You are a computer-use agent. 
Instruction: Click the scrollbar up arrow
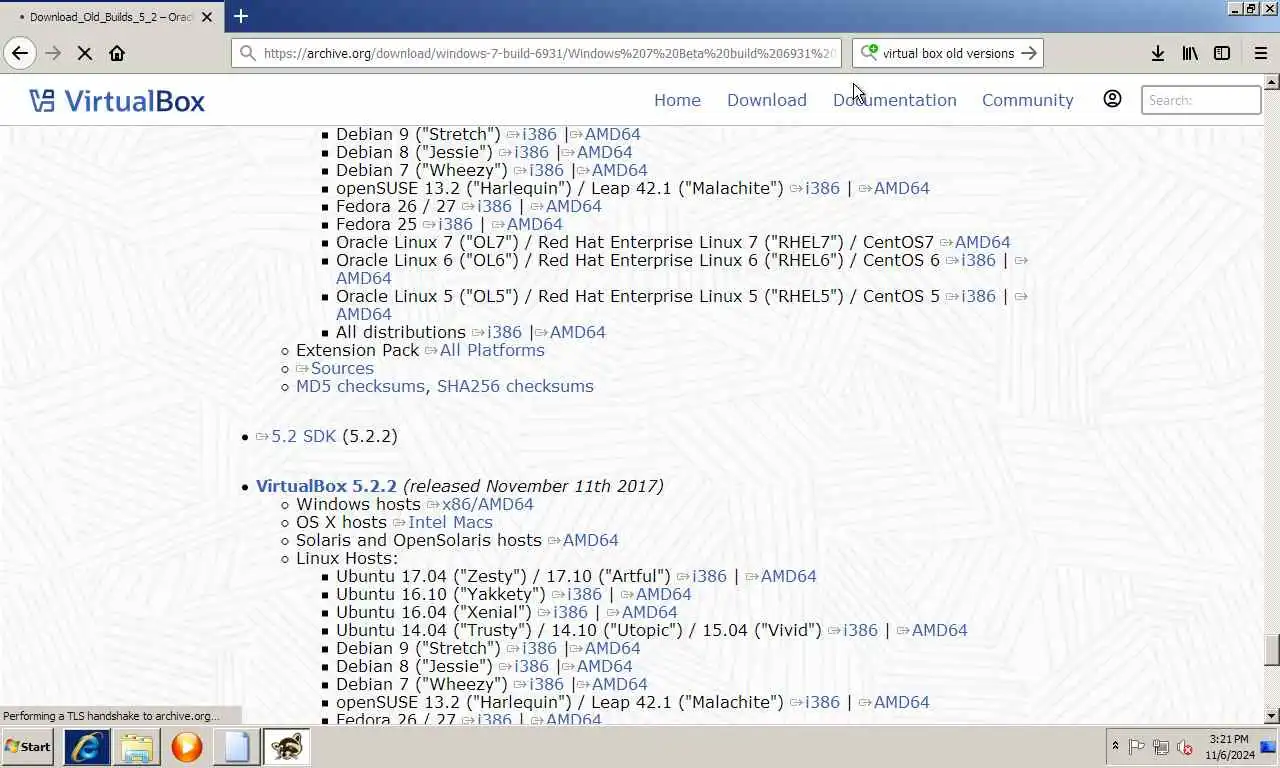[x=1272, y=81]
